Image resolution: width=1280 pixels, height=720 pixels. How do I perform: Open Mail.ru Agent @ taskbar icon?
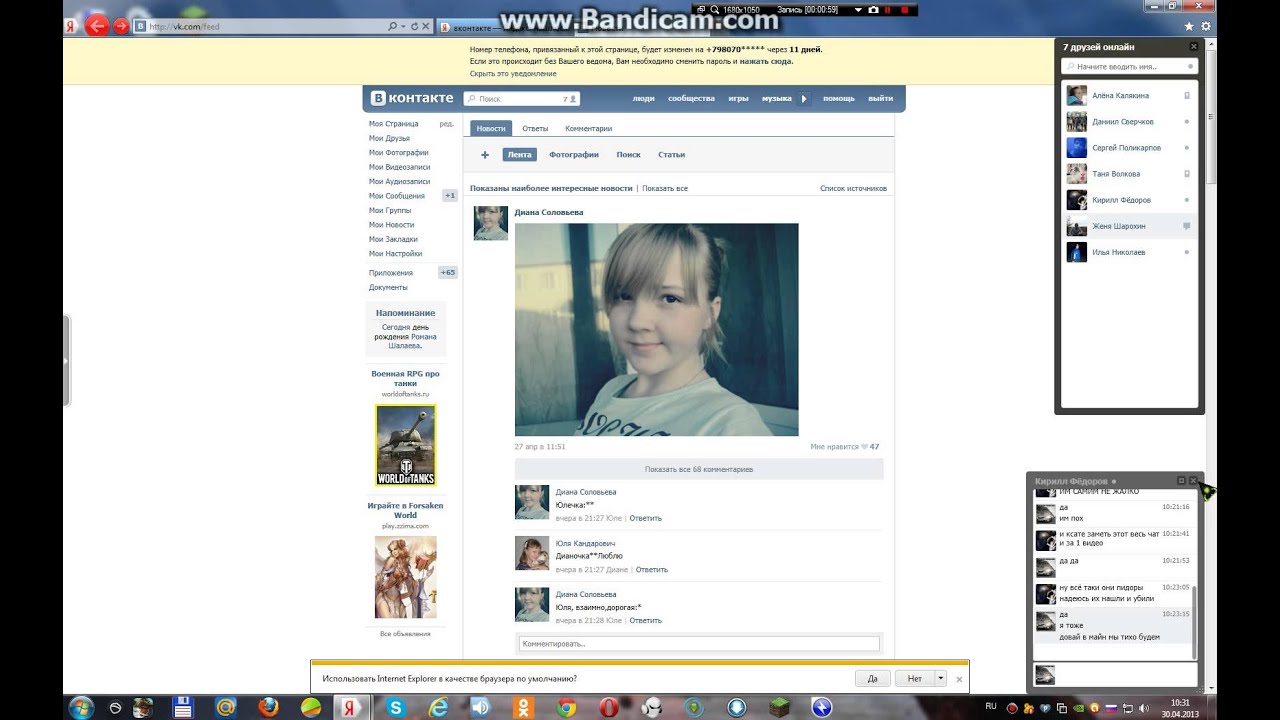tap(226, 707)
